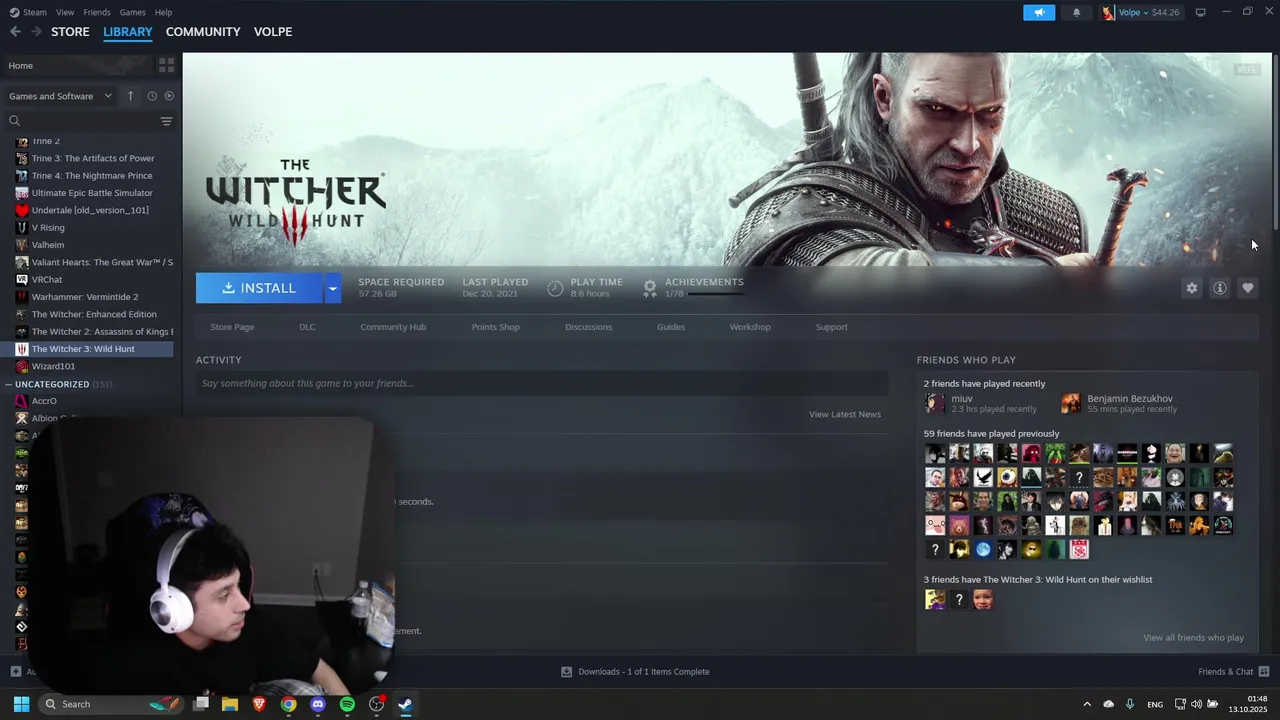This screenshot has height=720, width=1280.
Task: Open the game's Store Page link
Action: [232, 327]
